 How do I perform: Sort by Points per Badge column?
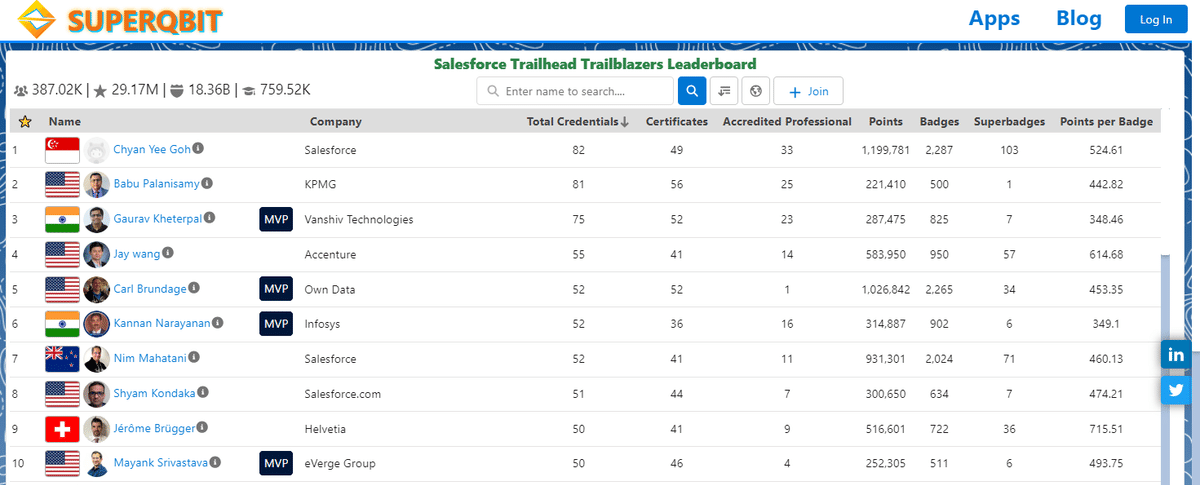(1106, 121)
